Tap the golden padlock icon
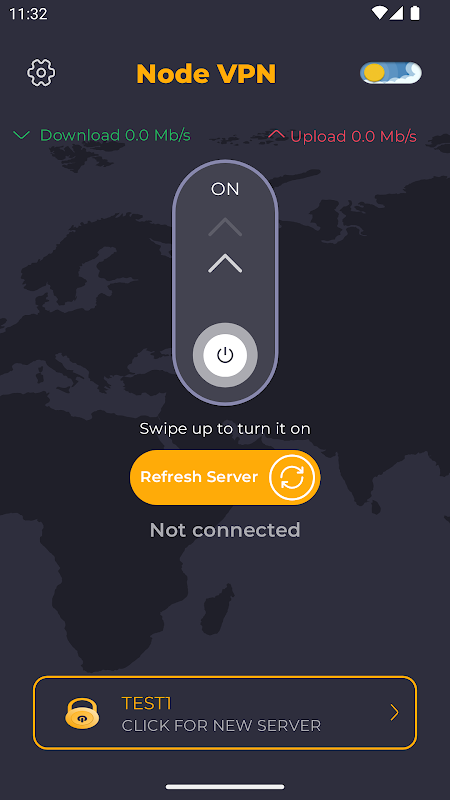450x800 pixels. tap(82, 713)
